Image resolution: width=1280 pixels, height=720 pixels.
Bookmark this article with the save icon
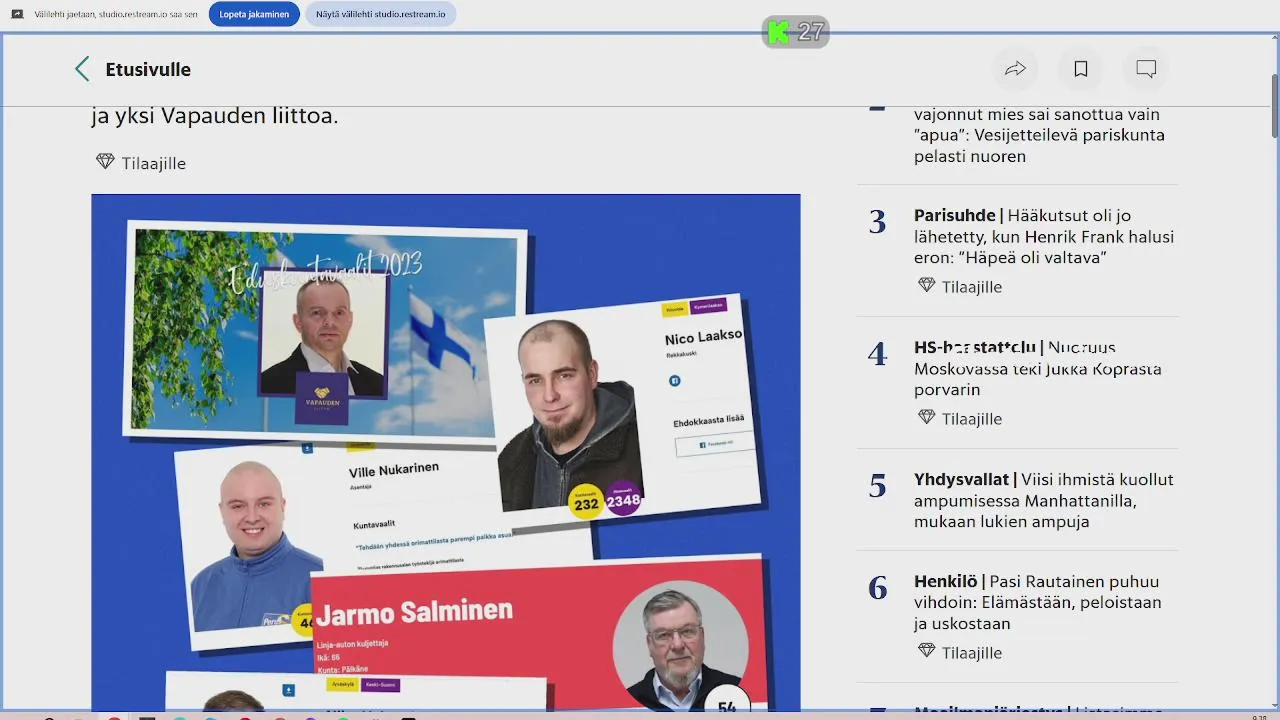(x=1081, y=69)
